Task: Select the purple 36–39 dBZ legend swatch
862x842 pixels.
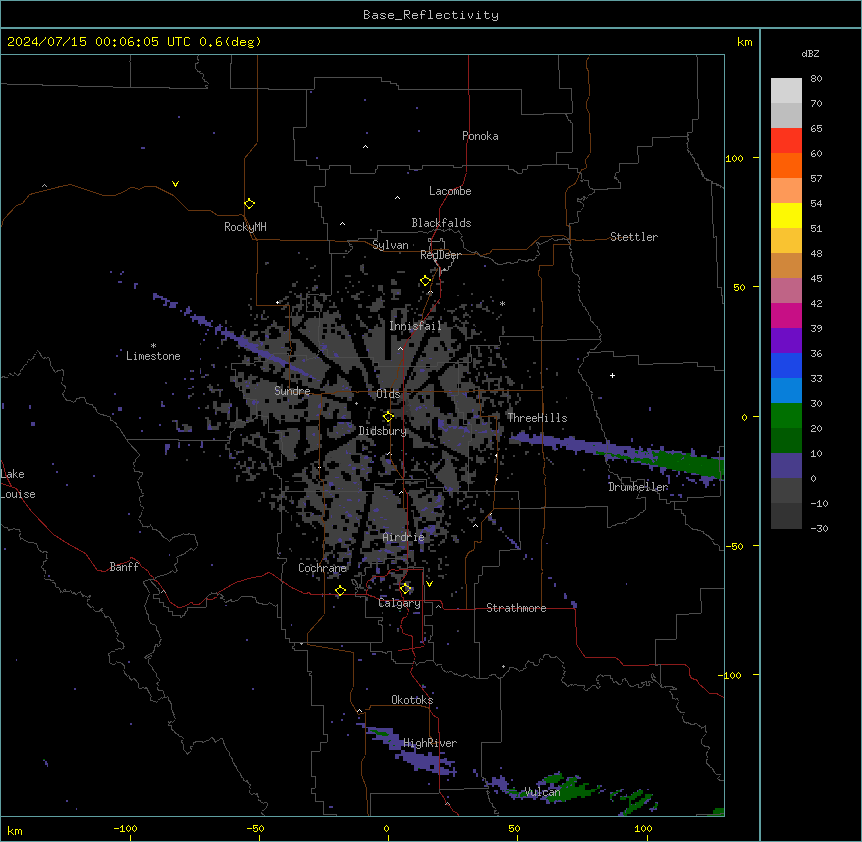Action: (786, 341)
